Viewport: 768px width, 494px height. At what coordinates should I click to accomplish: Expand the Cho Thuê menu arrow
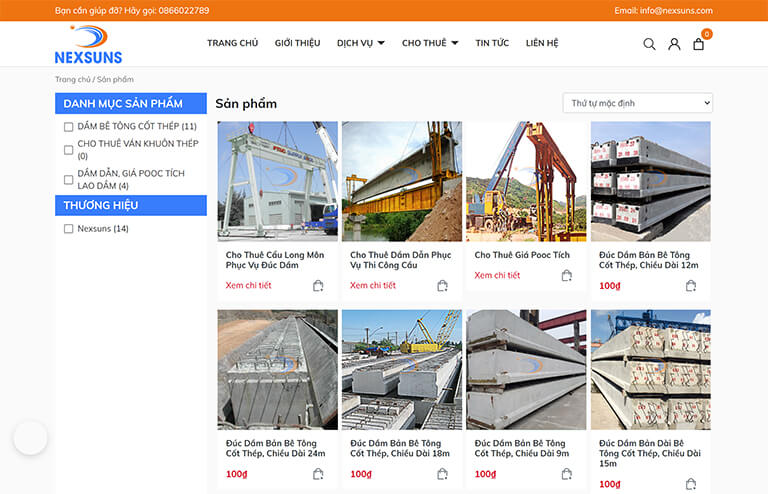(455, 43)
